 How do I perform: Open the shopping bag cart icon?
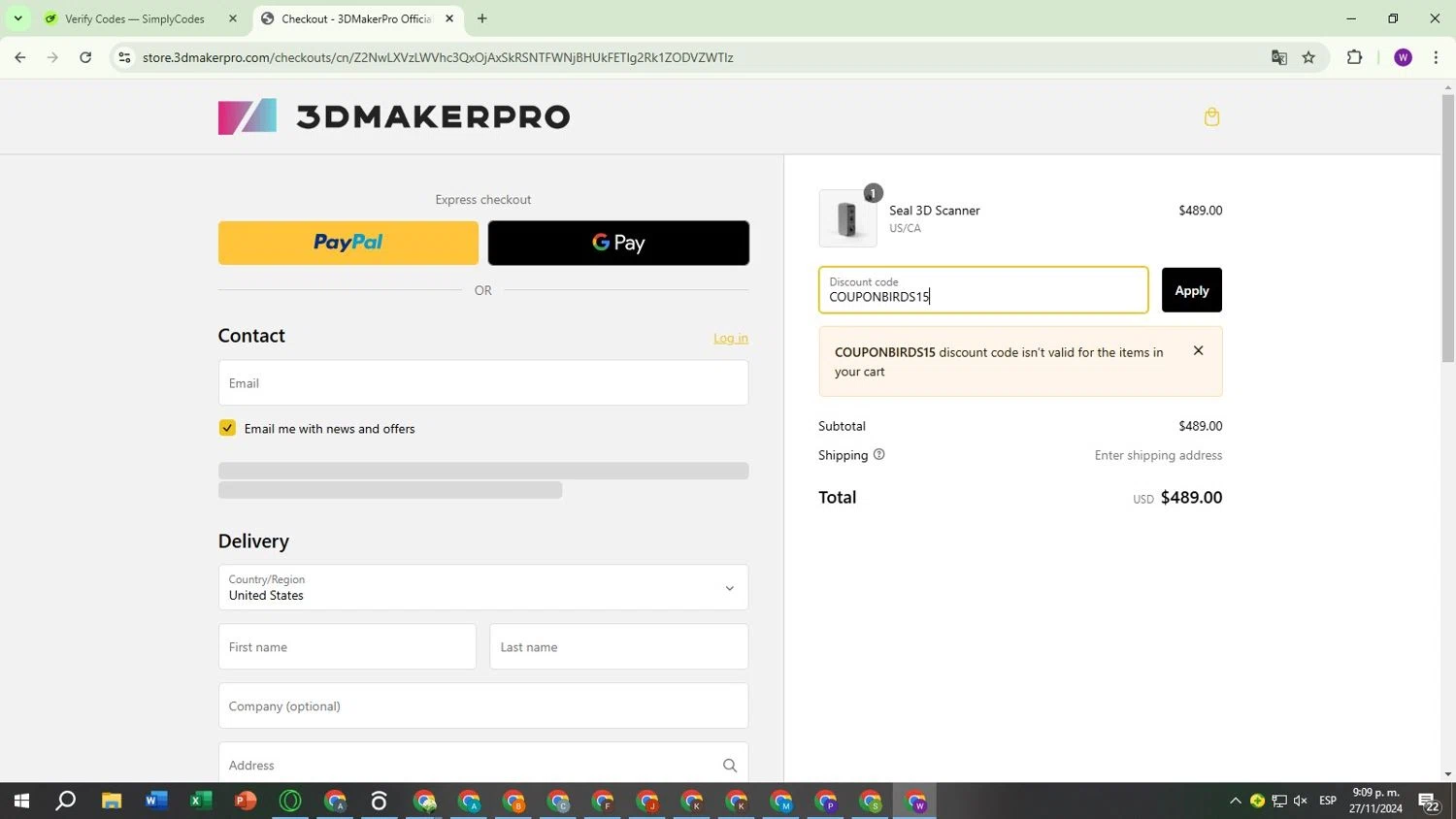[x=1211, y=117]
